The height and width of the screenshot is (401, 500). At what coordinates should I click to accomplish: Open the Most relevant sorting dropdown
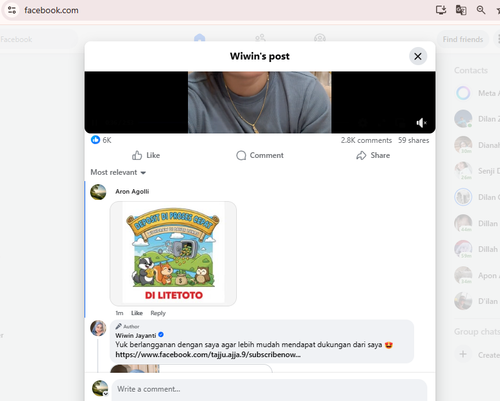tap(118, 172)
